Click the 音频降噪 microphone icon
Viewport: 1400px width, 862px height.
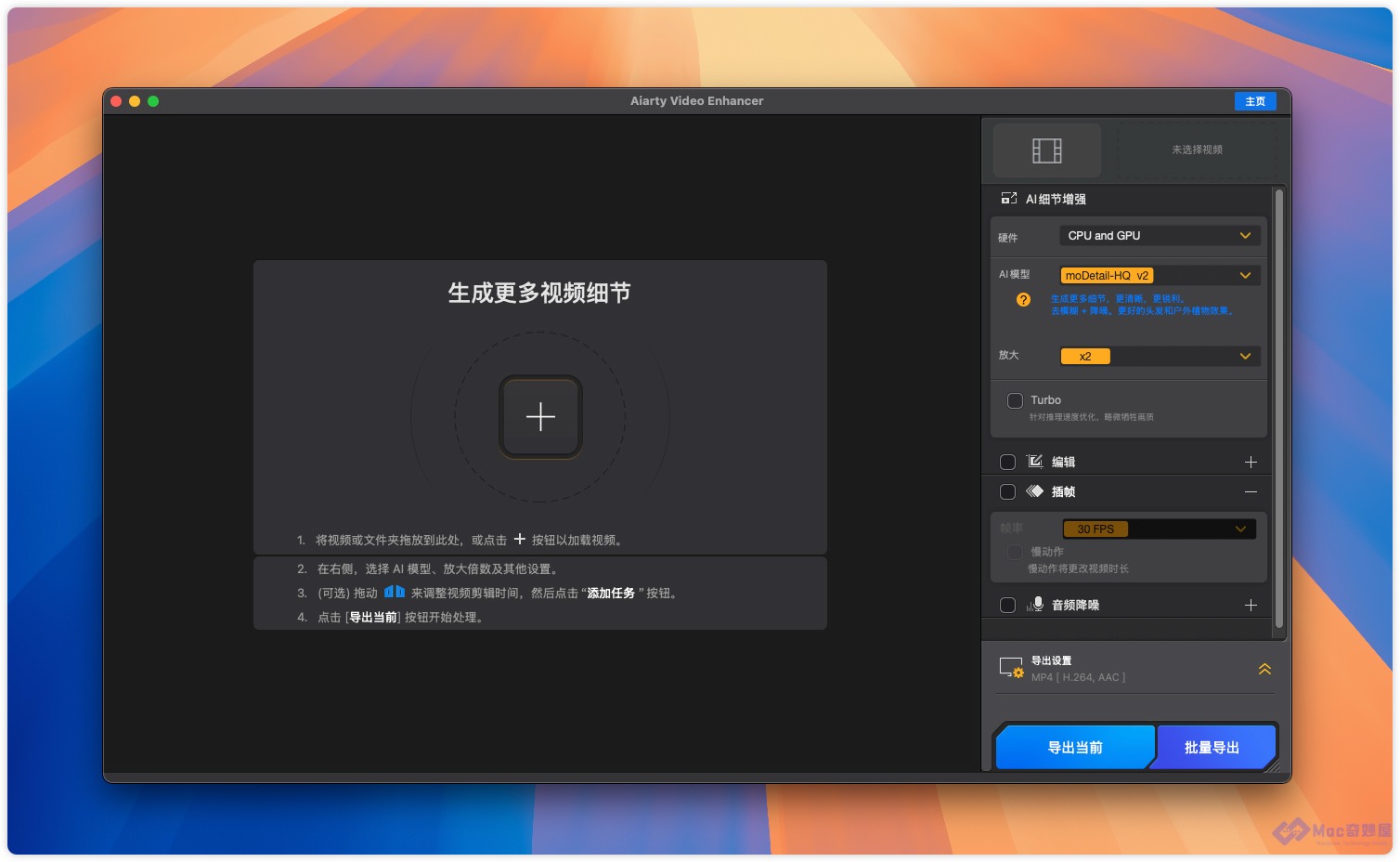pos(1035,605)
